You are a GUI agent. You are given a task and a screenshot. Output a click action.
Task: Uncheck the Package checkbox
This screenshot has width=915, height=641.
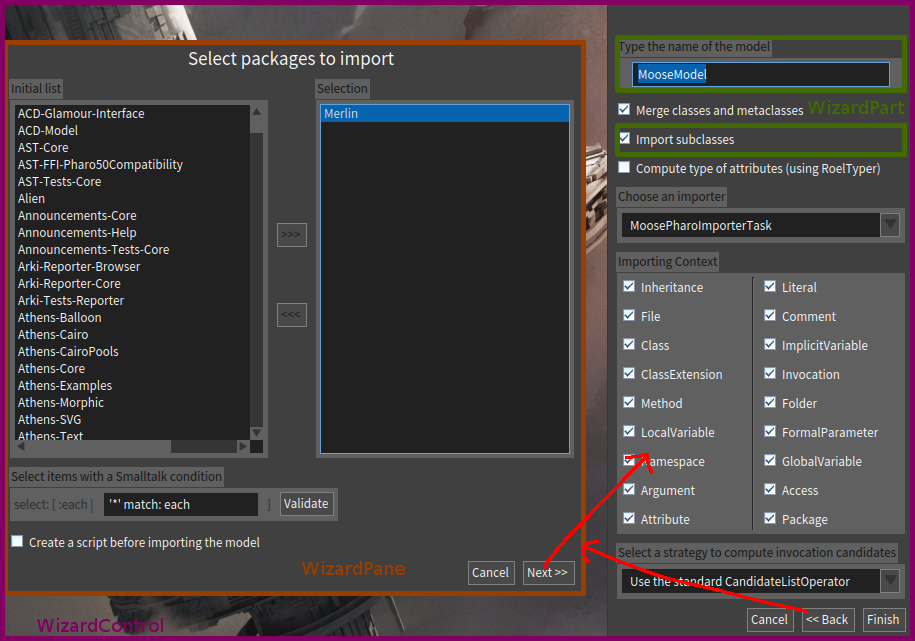click(x=770, y=518)
